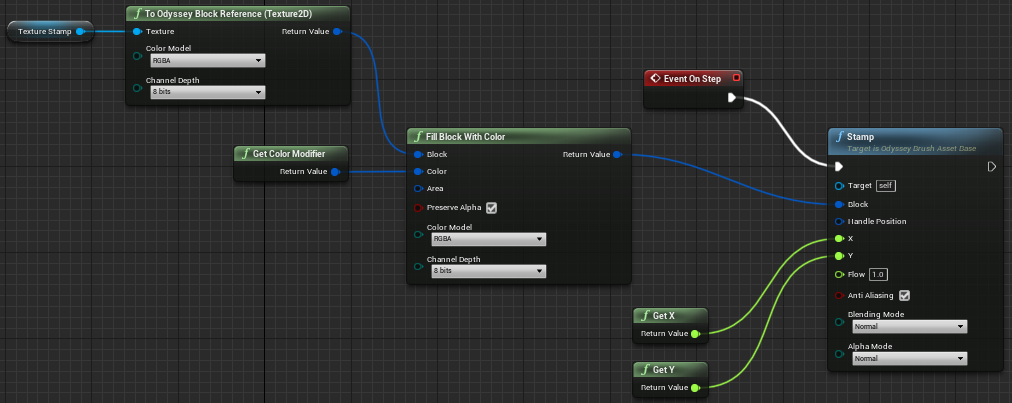This screenshot has height=403, width=1012.
Task: Click the Fill Block With Color Return Value pin
Action: [617, 155]
